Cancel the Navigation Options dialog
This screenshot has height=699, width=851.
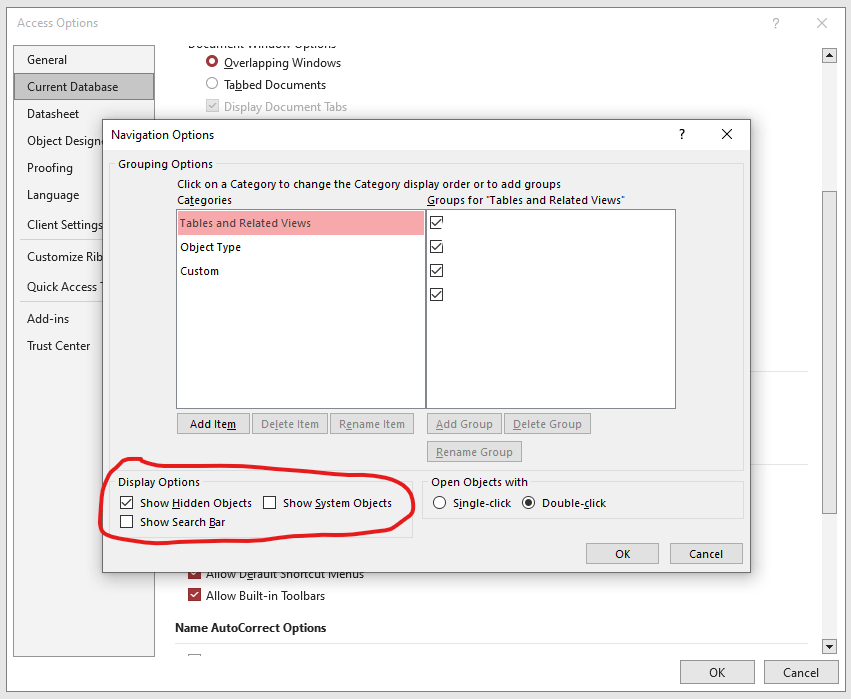pos(706,554)
